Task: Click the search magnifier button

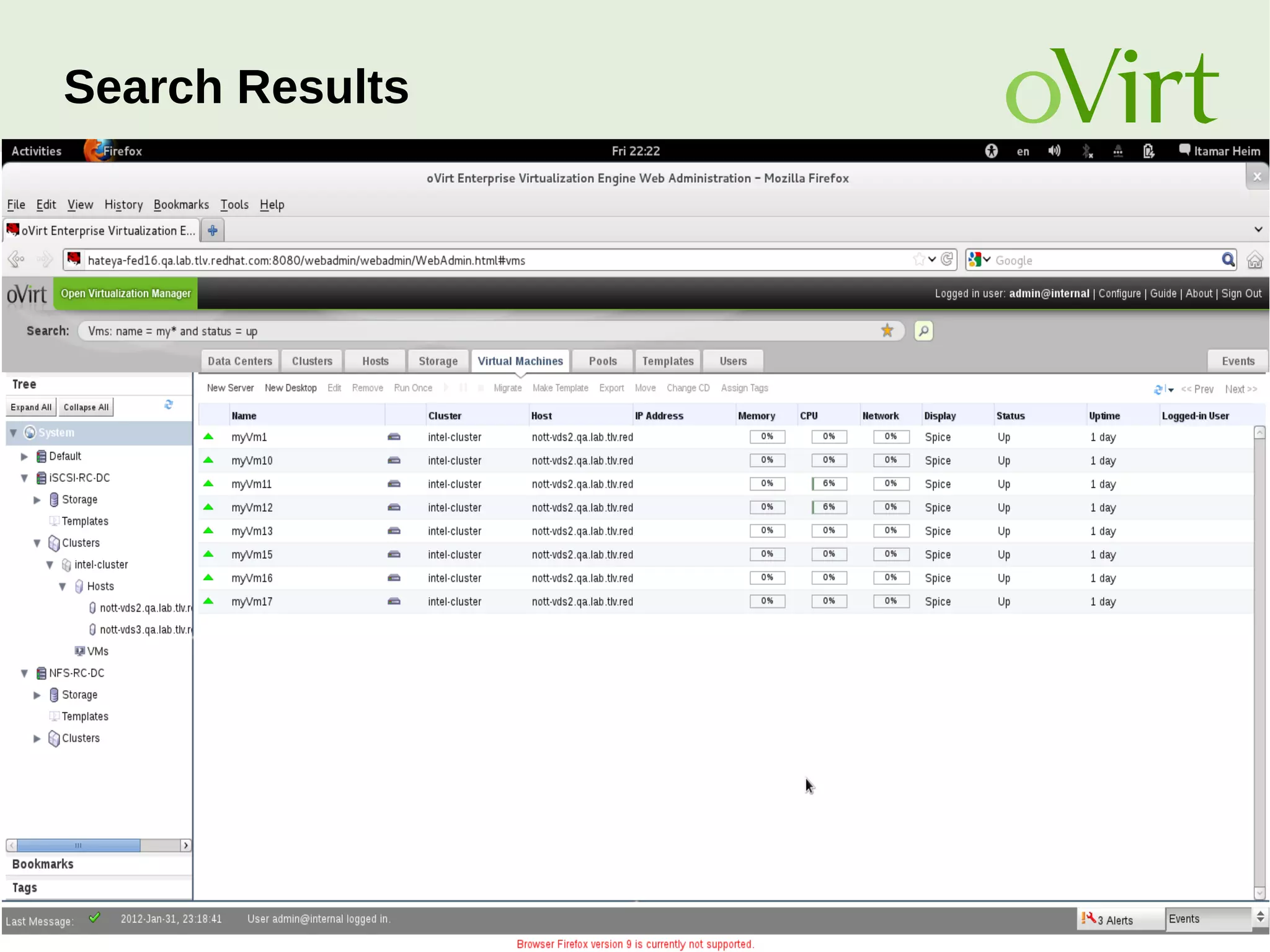Action: (x=923, y=331)
